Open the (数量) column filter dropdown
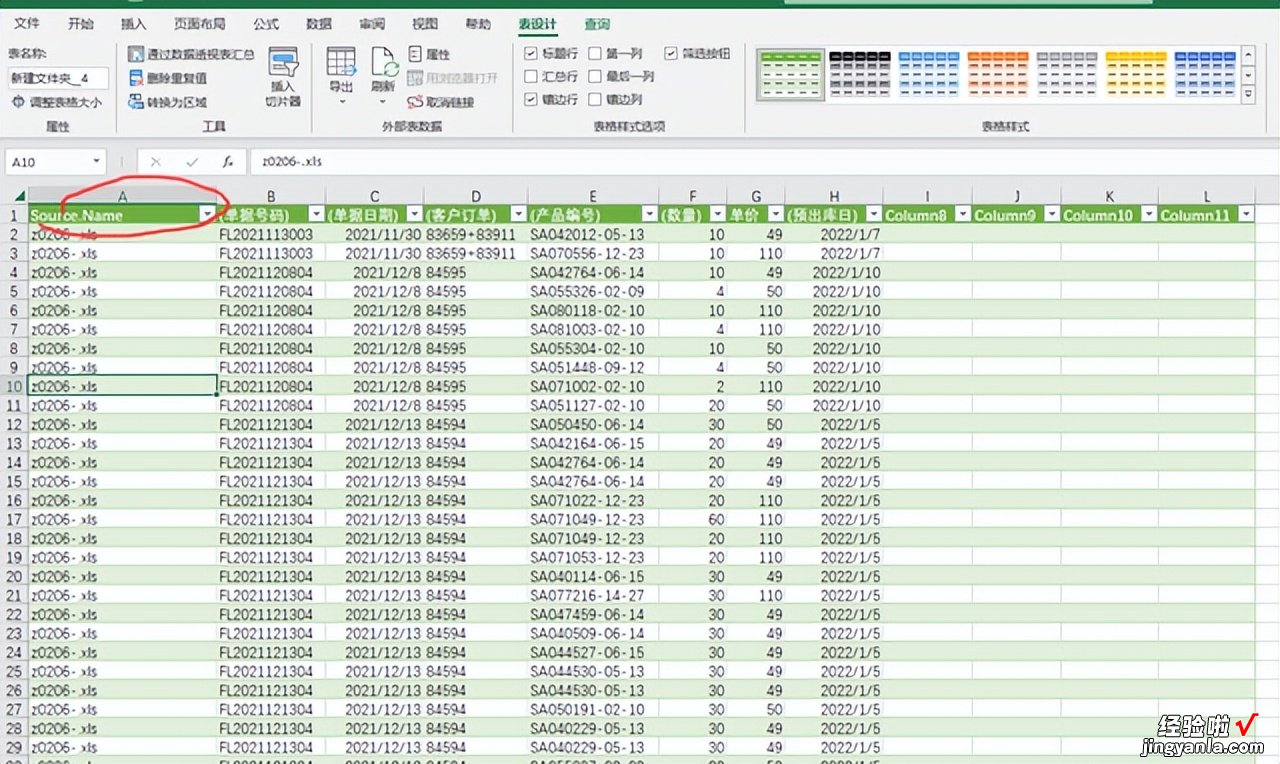The height and width of the screenshot is (764, 1280). click(x=717, y=215)
